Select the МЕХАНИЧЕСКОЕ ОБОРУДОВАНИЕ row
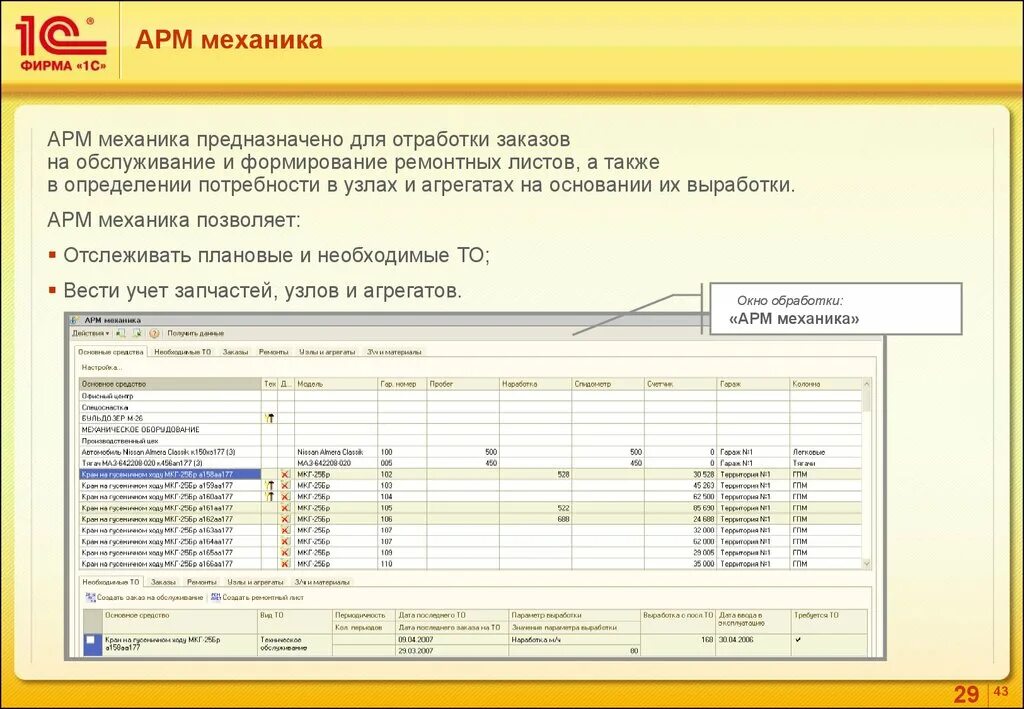This screenshot has height=709, width=1024. [x=470, y=430]
